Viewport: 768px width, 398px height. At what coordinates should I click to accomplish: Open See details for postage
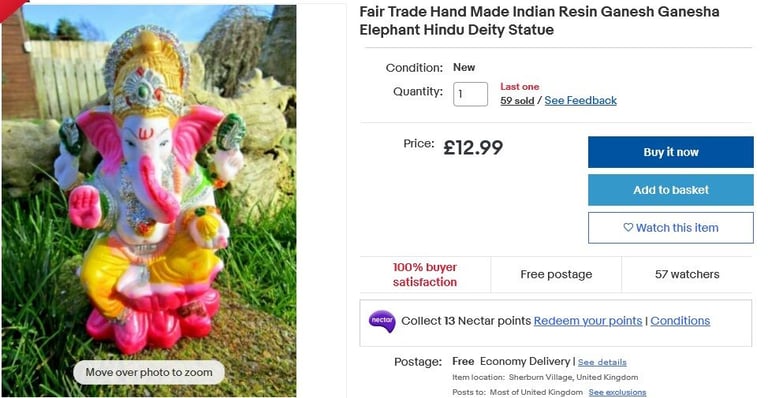coord(602,362)
